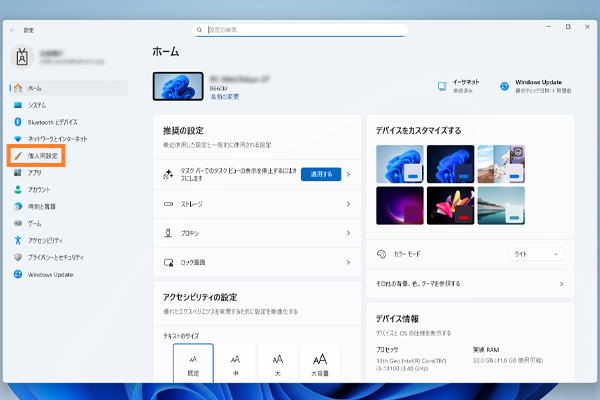This screenshot has width=600, height=400.
Task: Click the アクセシビリティ figure icon
Action: 18,240
